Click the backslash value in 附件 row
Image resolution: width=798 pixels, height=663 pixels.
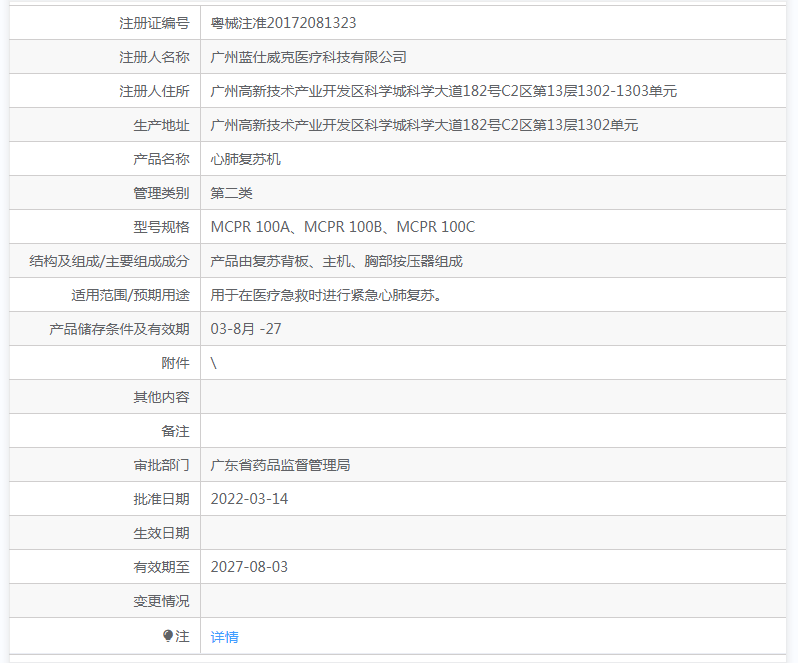tap(214, 363)
